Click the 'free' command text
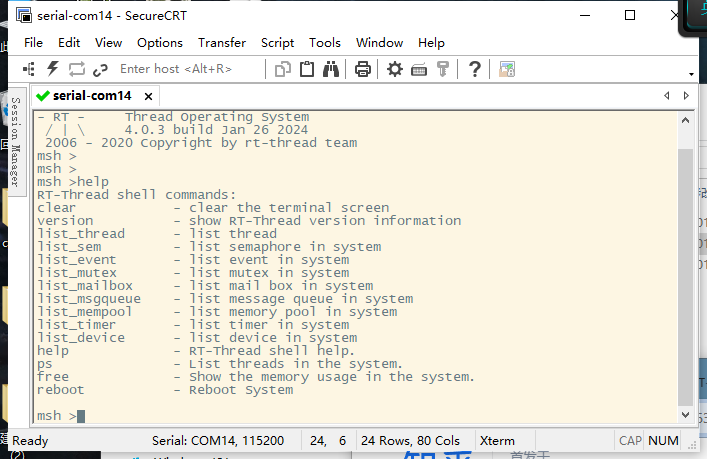The image size is (707, 459). (53, 376)
